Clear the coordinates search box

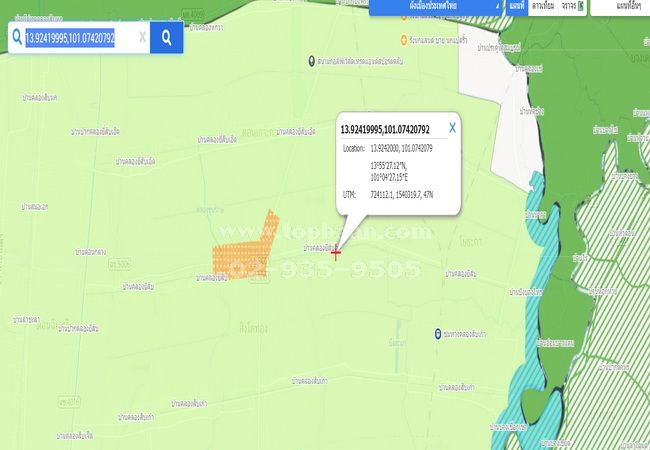pyautogui.click(x=142, y=38)
